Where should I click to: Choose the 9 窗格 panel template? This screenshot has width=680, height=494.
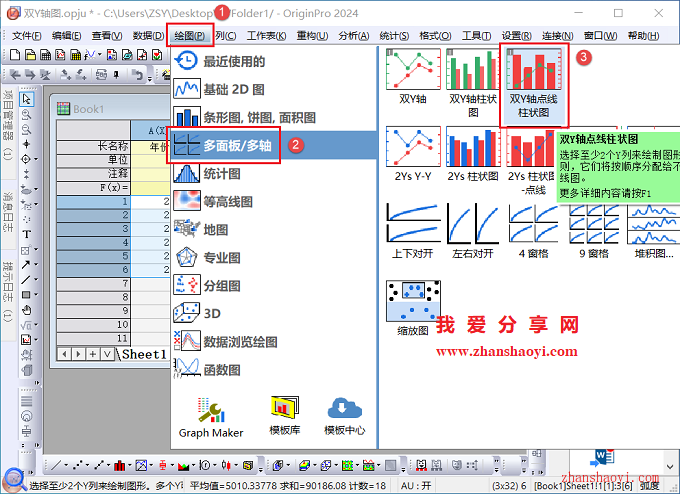(x=594, y=231)
